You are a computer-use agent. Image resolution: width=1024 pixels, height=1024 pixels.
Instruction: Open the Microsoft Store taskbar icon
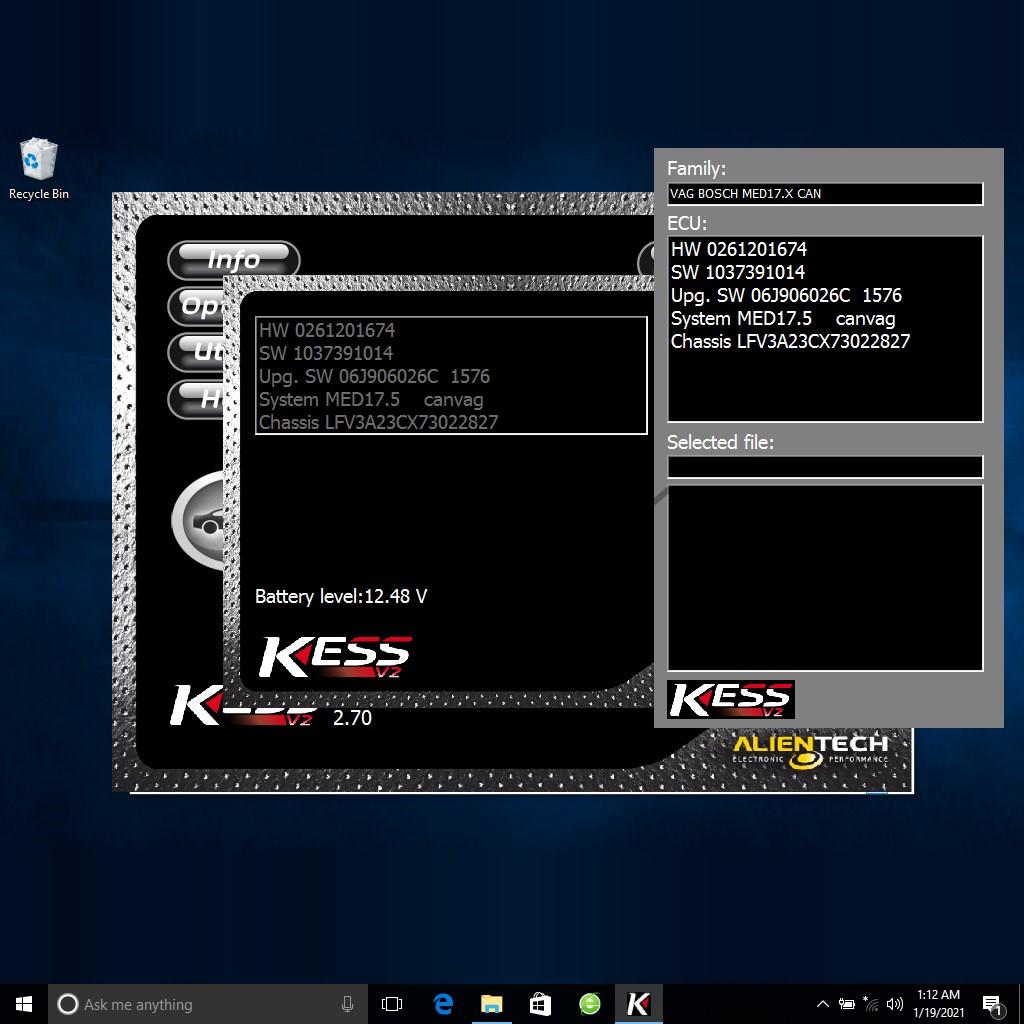click(540, 1004)
